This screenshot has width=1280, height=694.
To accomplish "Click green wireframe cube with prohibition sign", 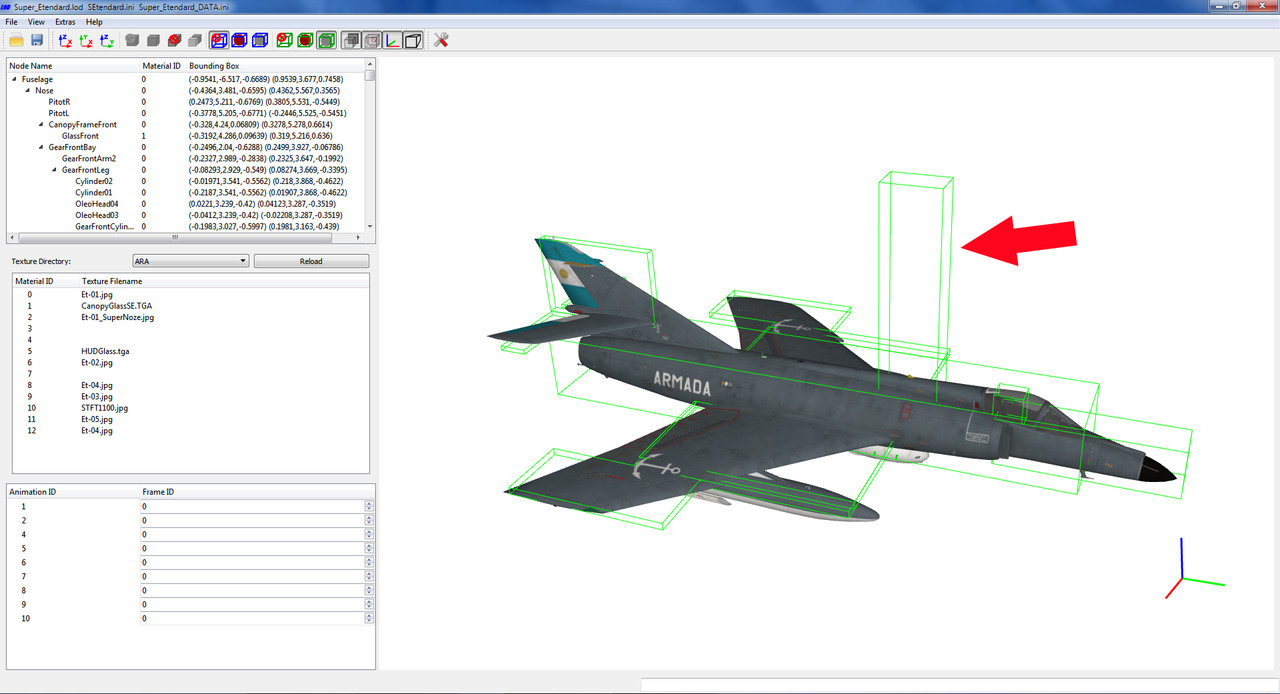I will point(285,41).
